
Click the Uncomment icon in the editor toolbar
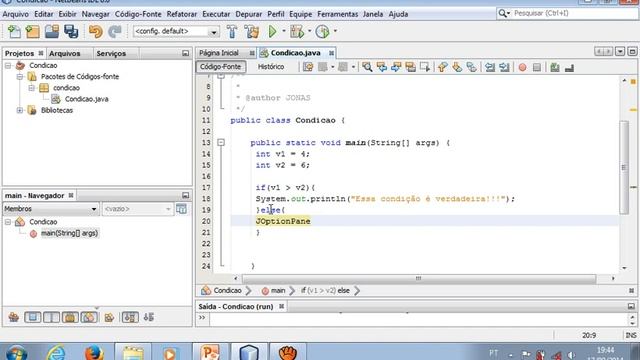click(569, 67)
